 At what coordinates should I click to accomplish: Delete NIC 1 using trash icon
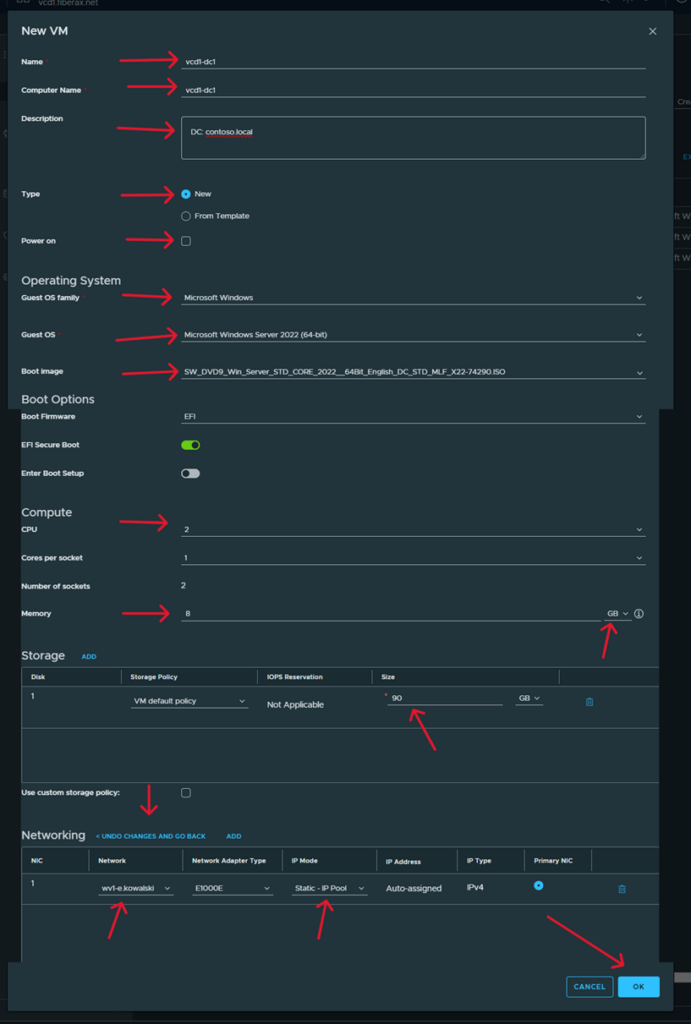[621, 889]
